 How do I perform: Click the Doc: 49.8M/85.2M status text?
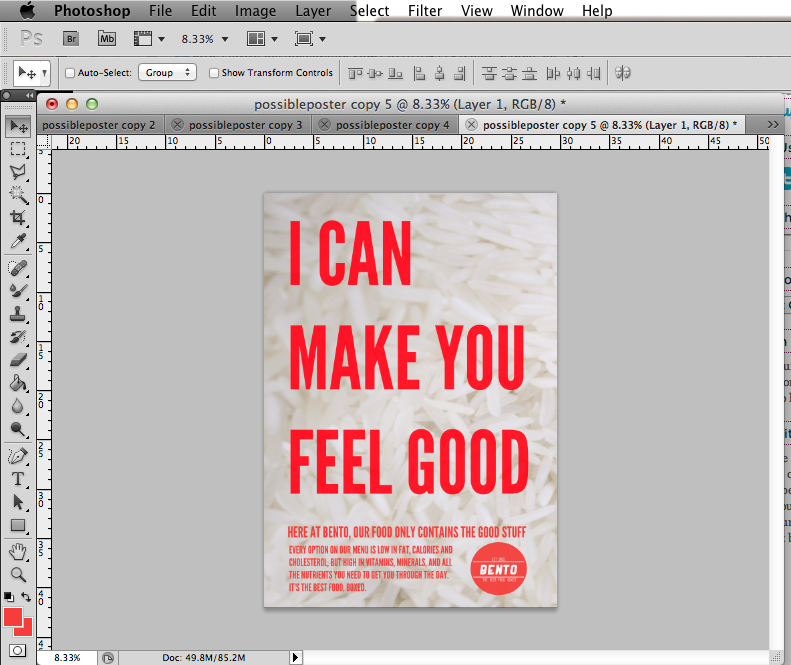pos(204,657)
